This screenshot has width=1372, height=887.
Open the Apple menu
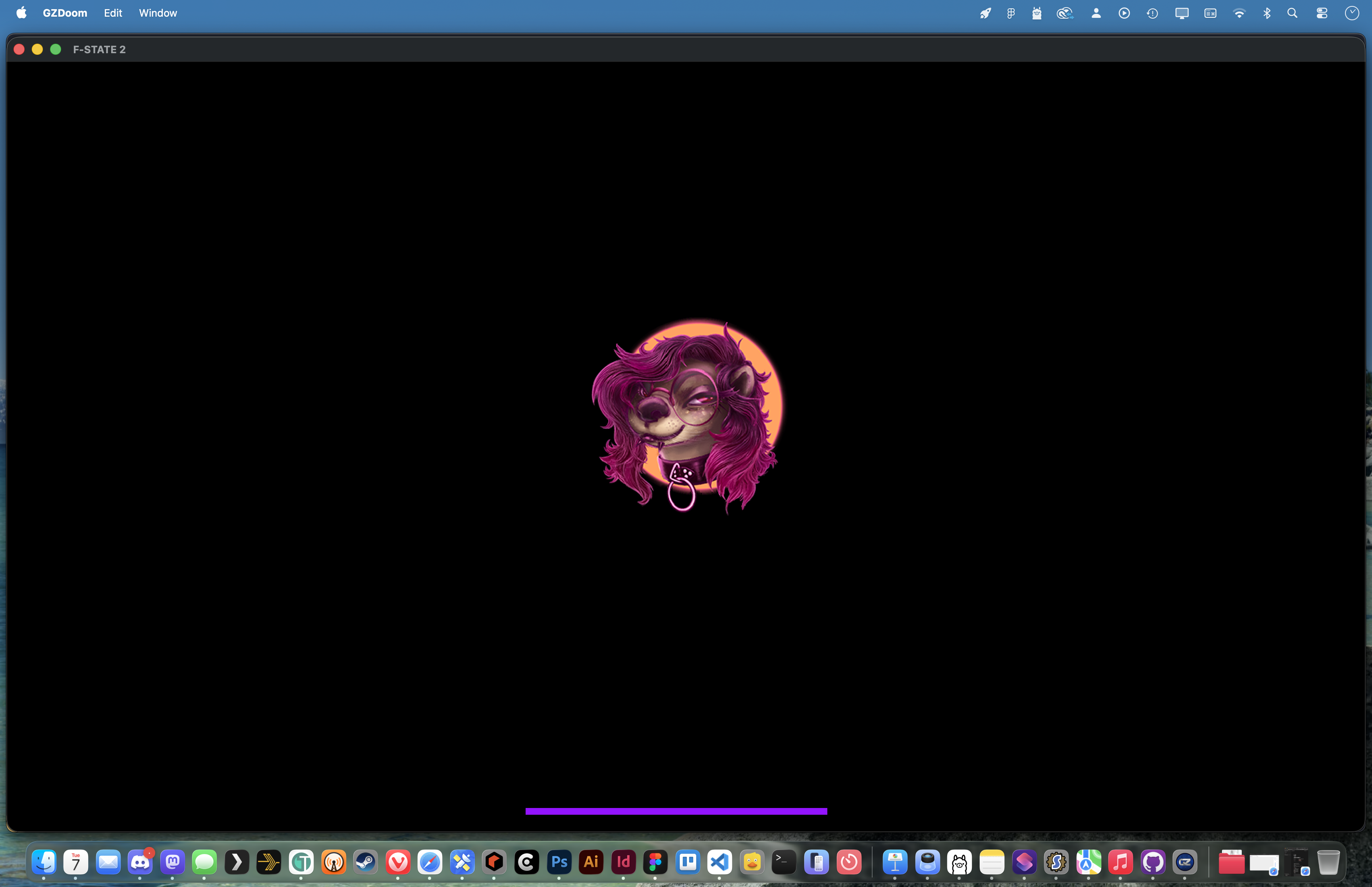click(x=21, y=13)
